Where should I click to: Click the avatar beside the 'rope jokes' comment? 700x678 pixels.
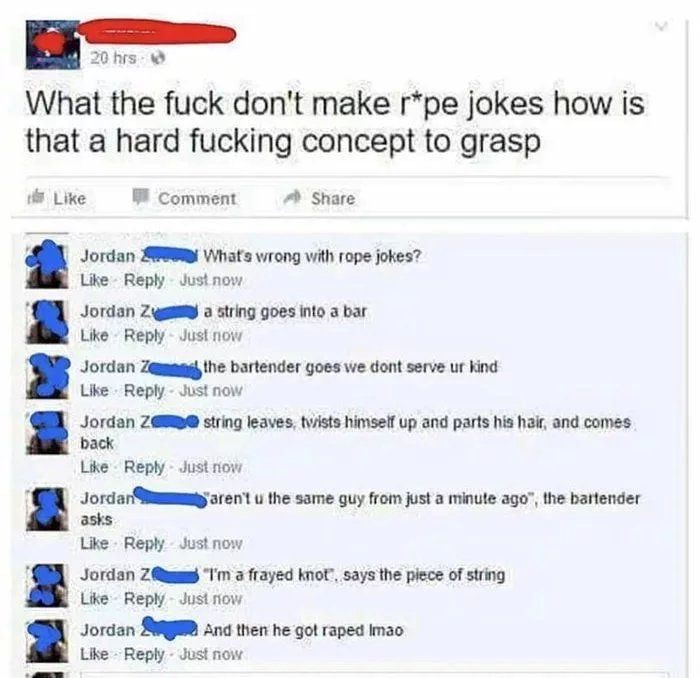point(47,266)
